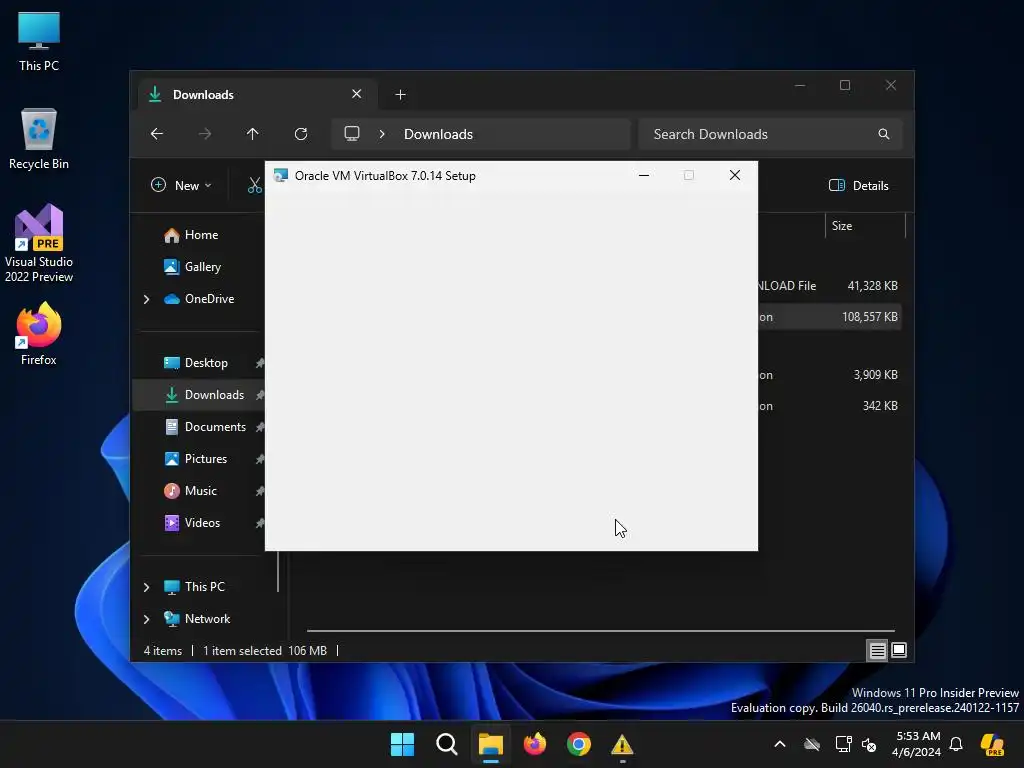Sort by the Size column header

click(x=865, y=226)
